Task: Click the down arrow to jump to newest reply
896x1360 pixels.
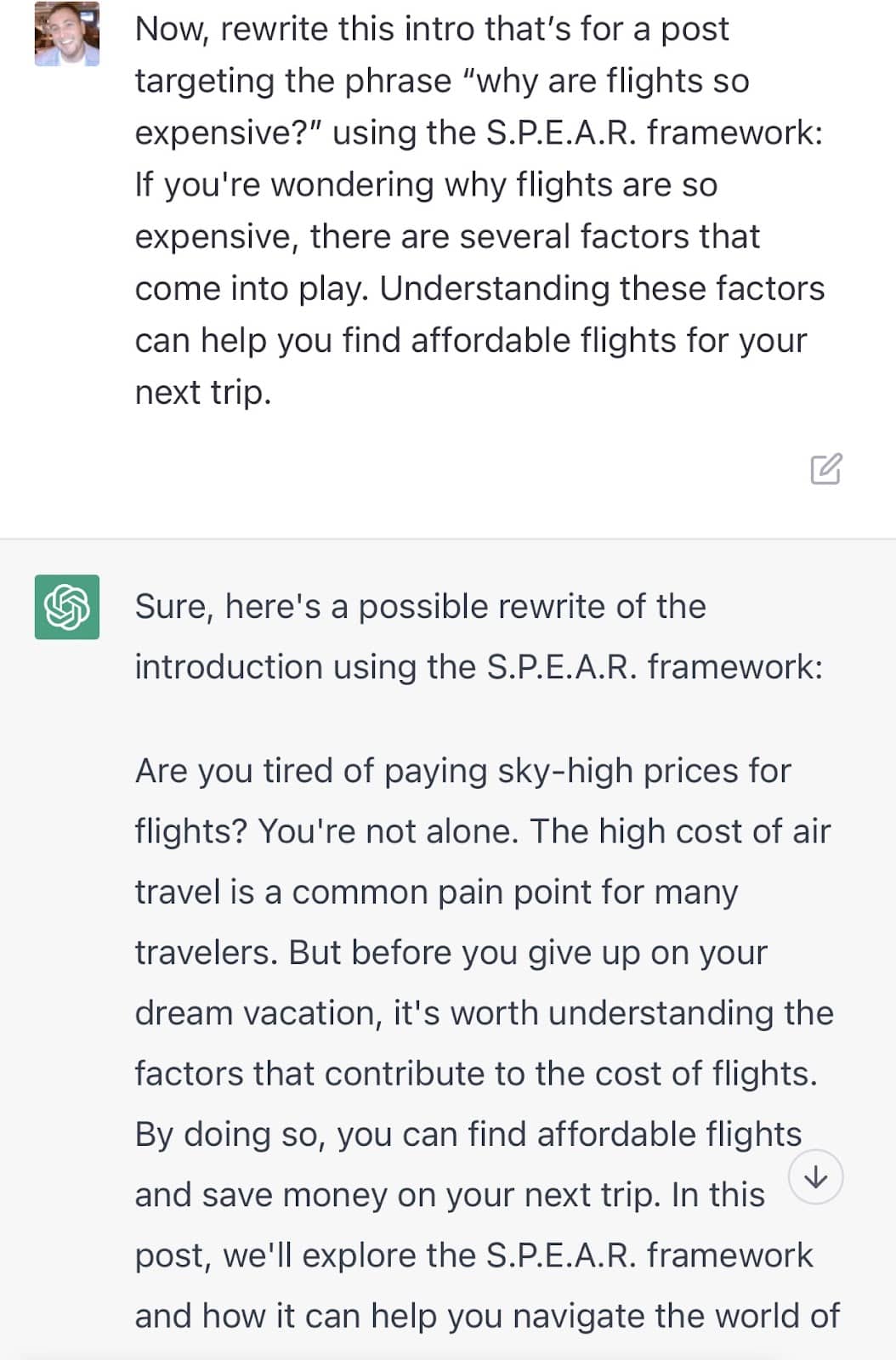Action: [x=816, y=1176]
